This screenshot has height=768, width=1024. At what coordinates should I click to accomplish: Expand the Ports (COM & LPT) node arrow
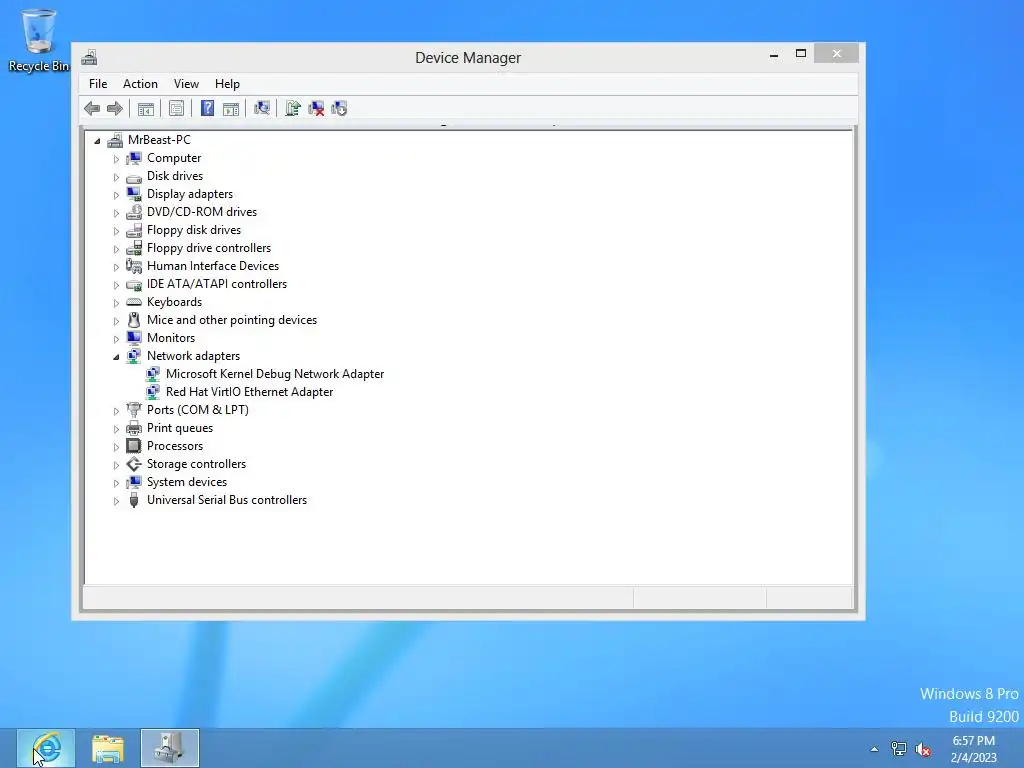(x=116, y=411)
